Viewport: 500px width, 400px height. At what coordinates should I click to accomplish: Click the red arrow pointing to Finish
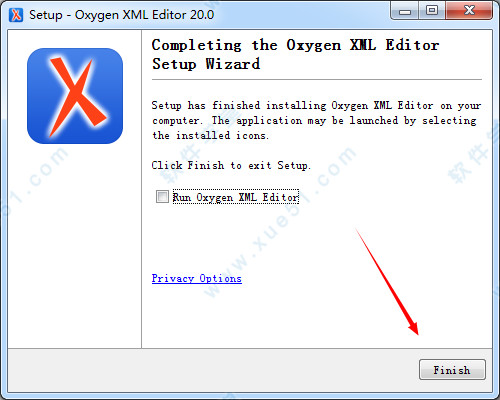(387, 282)
